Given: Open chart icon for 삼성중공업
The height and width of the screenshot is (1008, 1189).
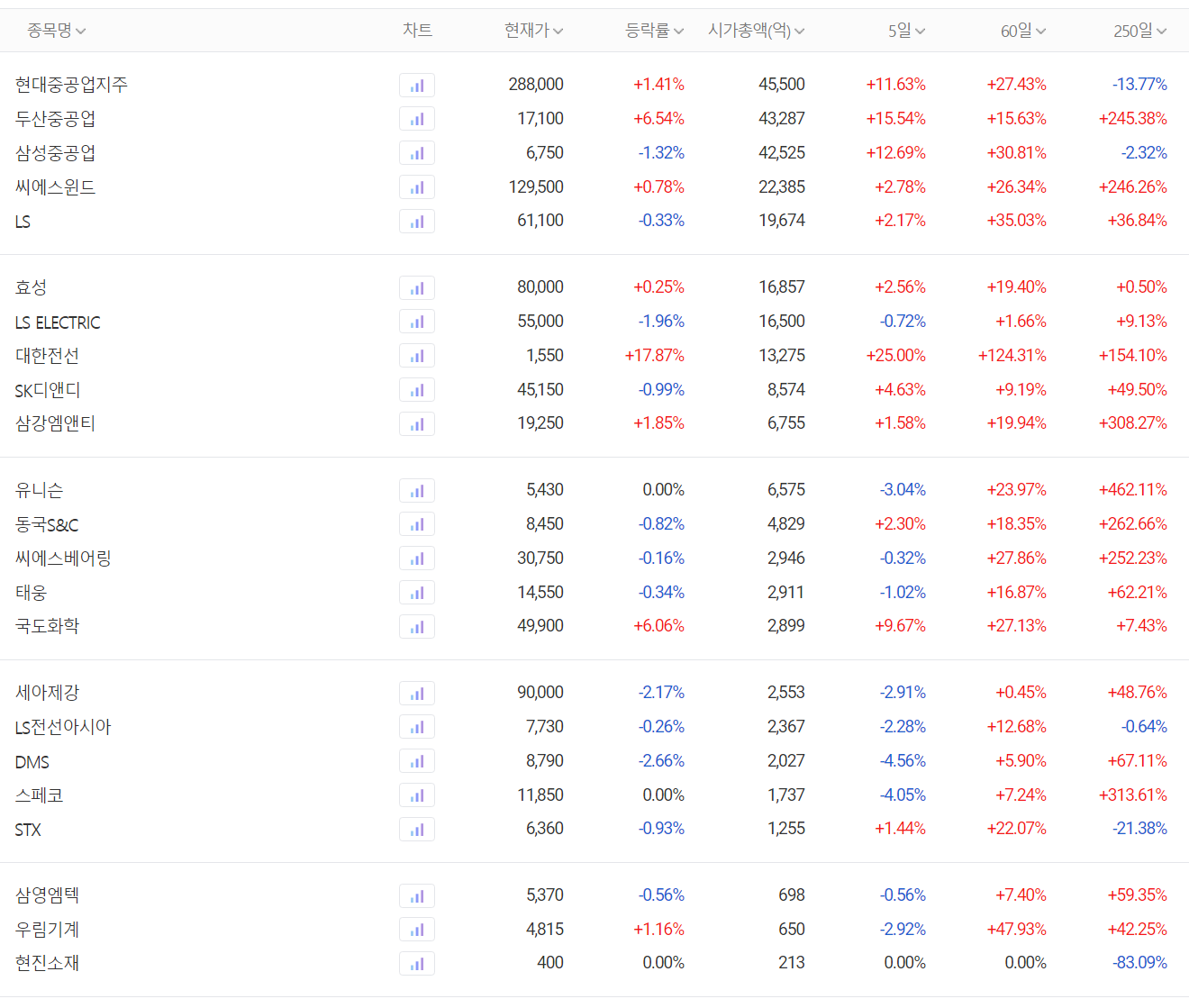Looking at the screenshot, I should pos(417,153).
